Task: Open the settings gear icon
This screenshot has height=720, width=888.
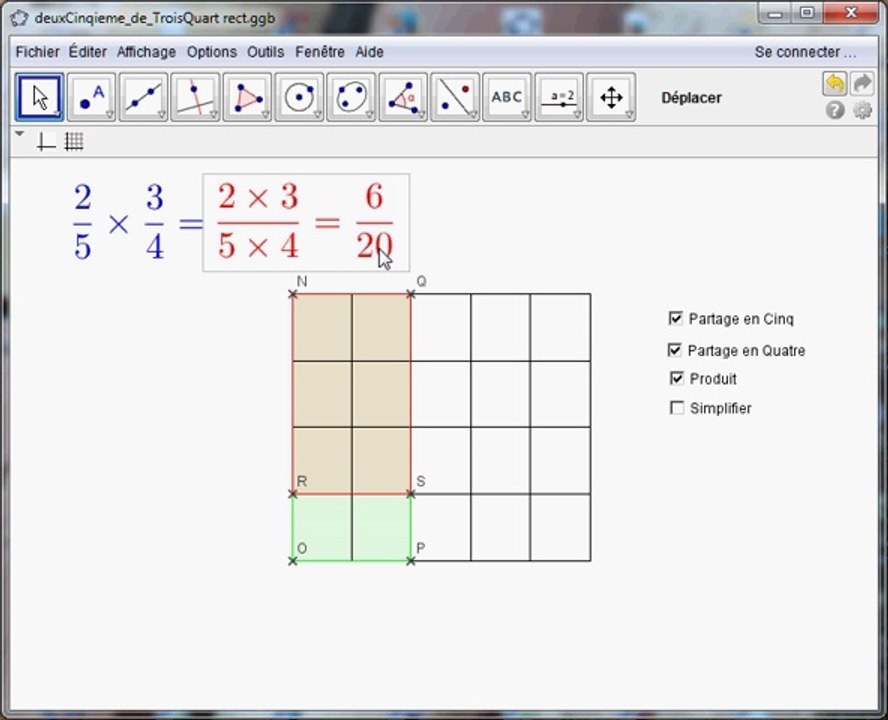Action: [x=863, y=110]
